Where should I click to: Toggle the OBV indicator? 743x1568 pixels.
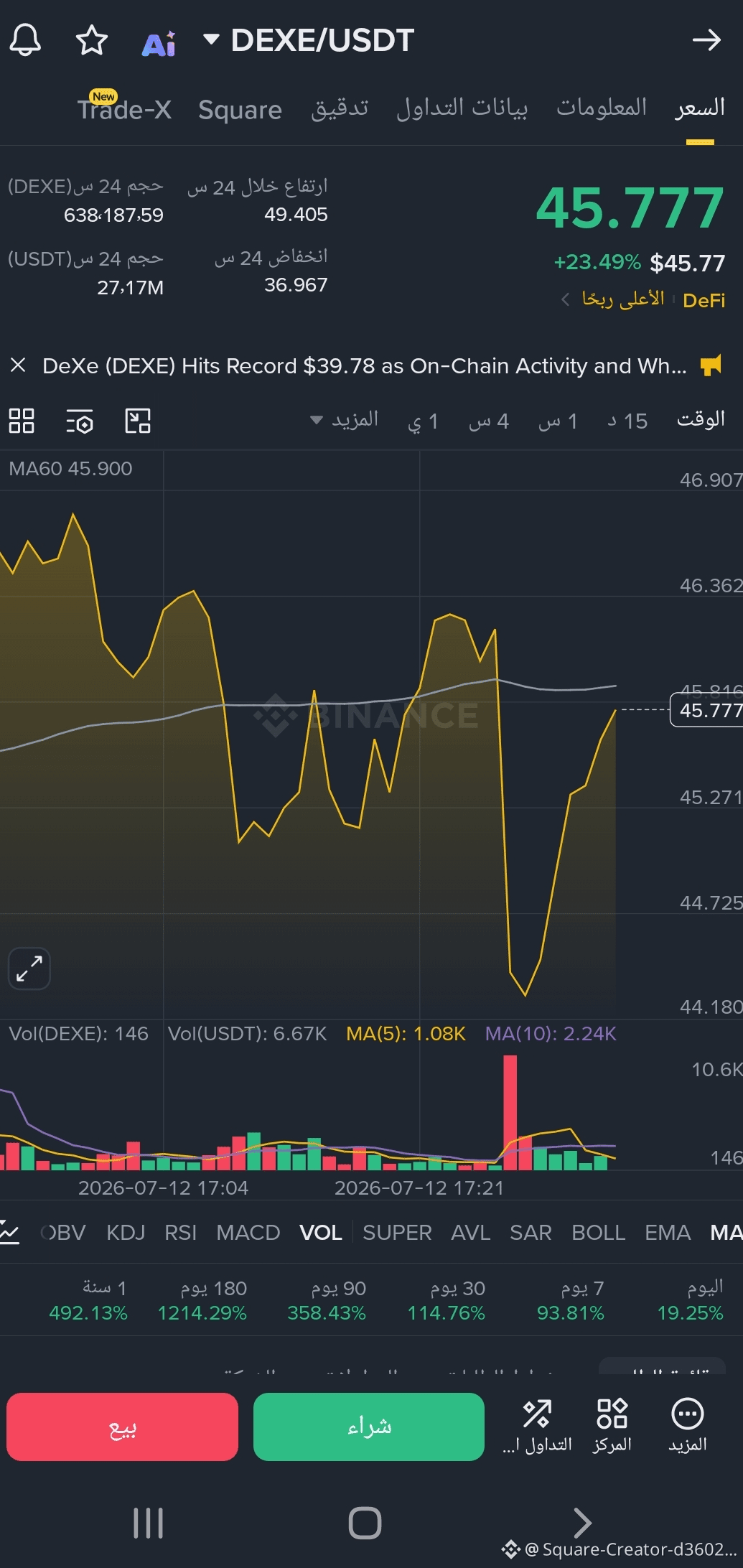(x=63, y=1233)
